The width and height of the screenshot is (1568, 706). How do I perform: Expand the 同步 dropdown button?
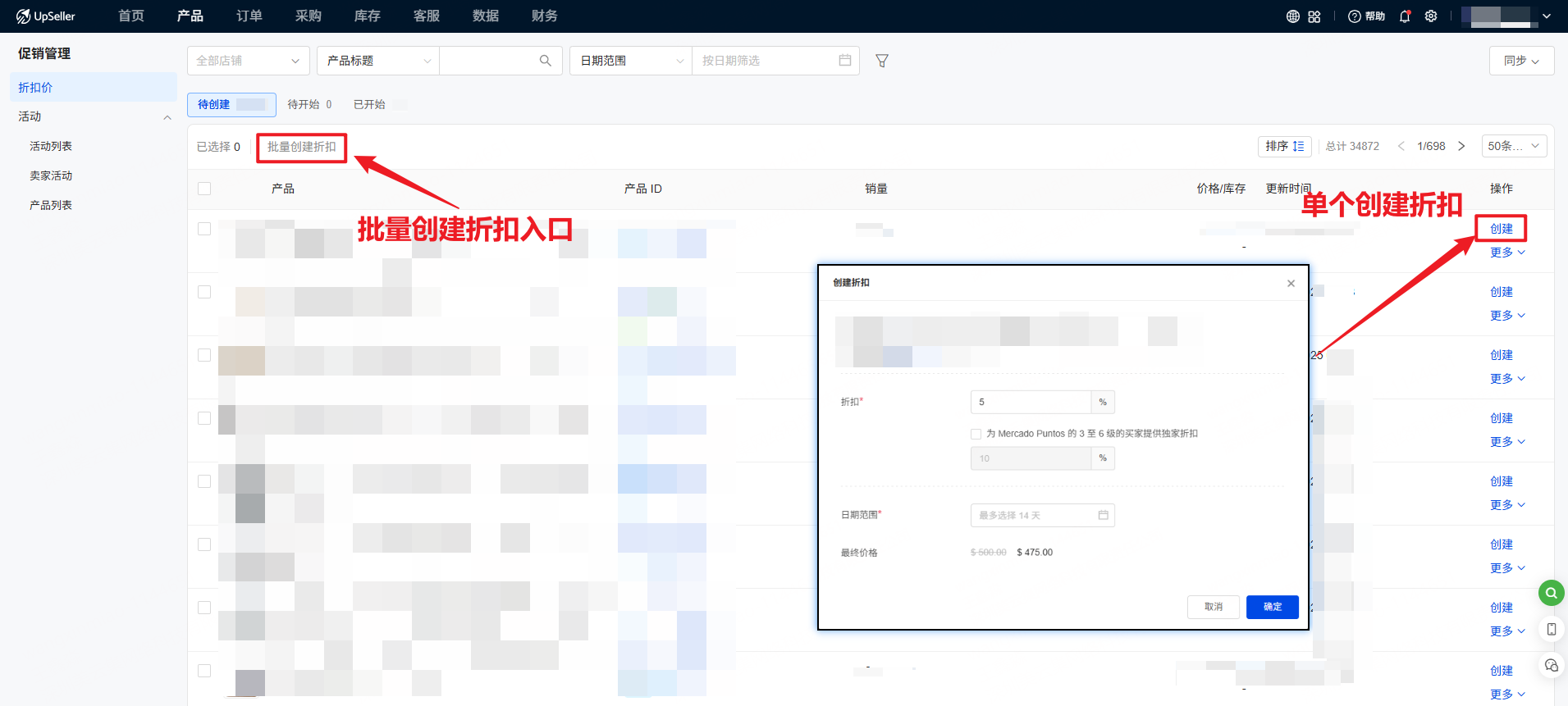coord(1520,61)
